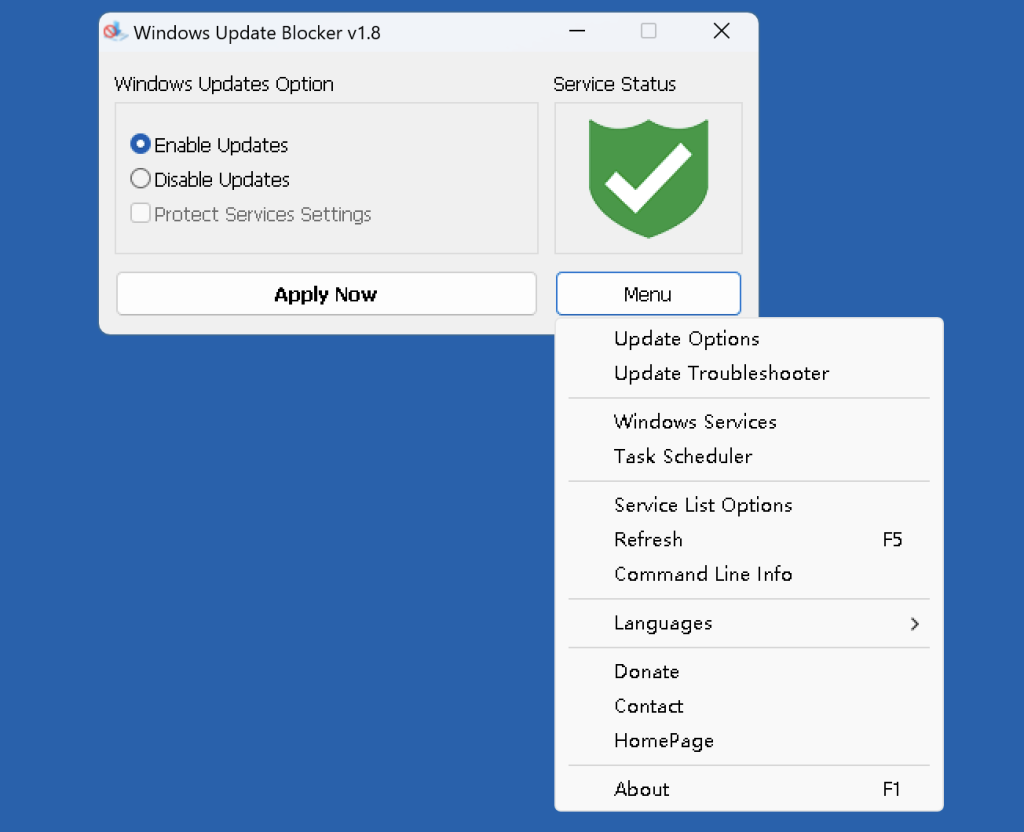Minimize the Windows Update Blocker window
The height and width of the screenshot is (832, 1024).
577,31
